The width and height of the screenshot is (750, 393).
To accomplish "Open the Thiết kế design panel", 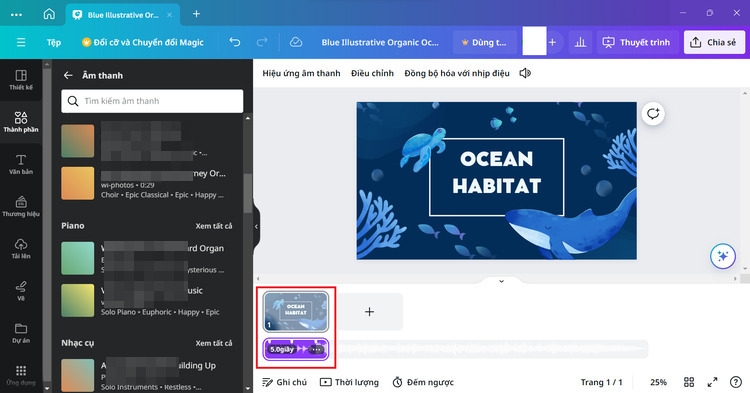I will pyautogui.click(x=21, y=80).
